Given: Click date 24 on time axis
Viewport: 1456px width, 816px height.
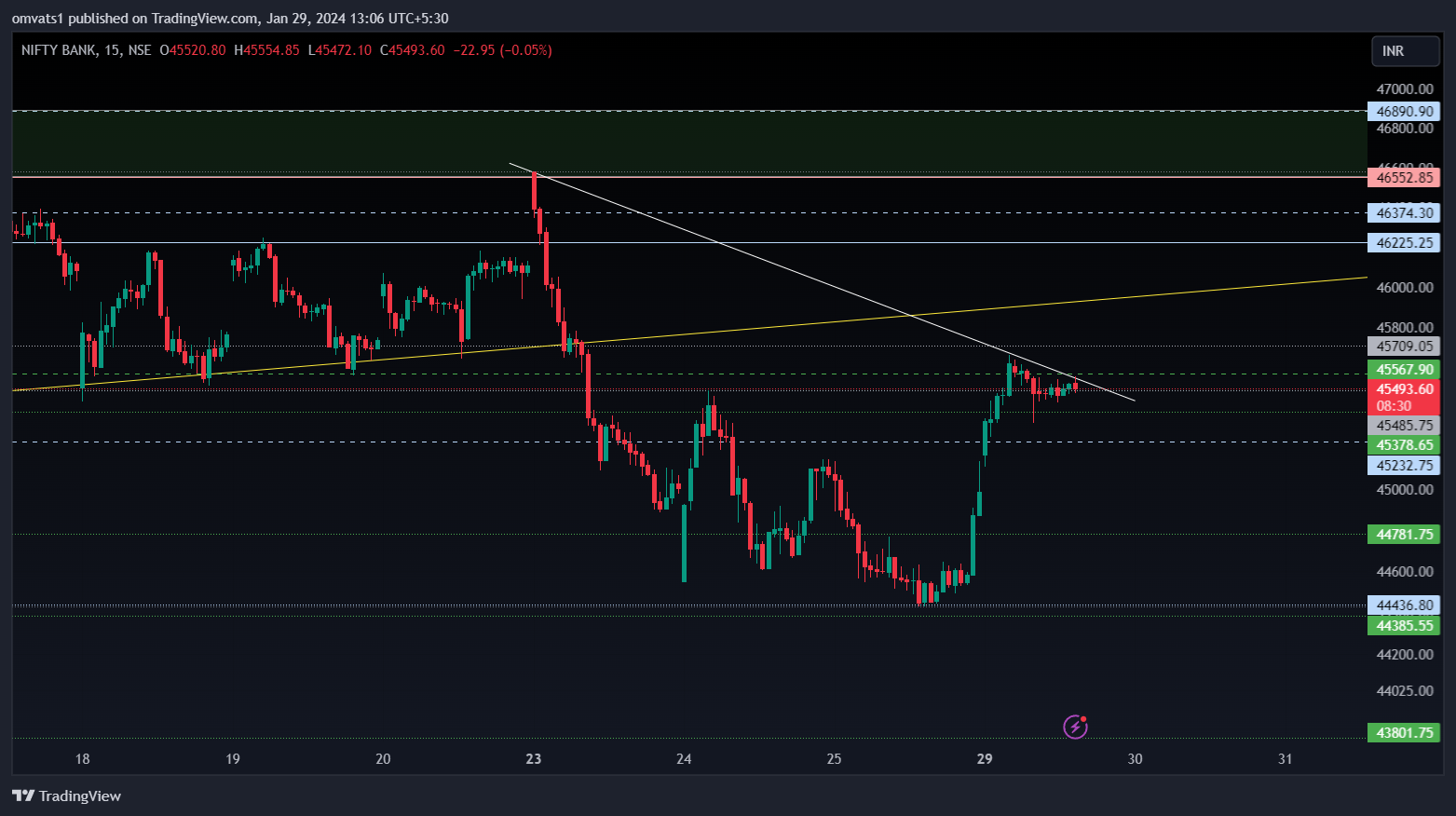Looking at the screenshot, I should [684, 758].
